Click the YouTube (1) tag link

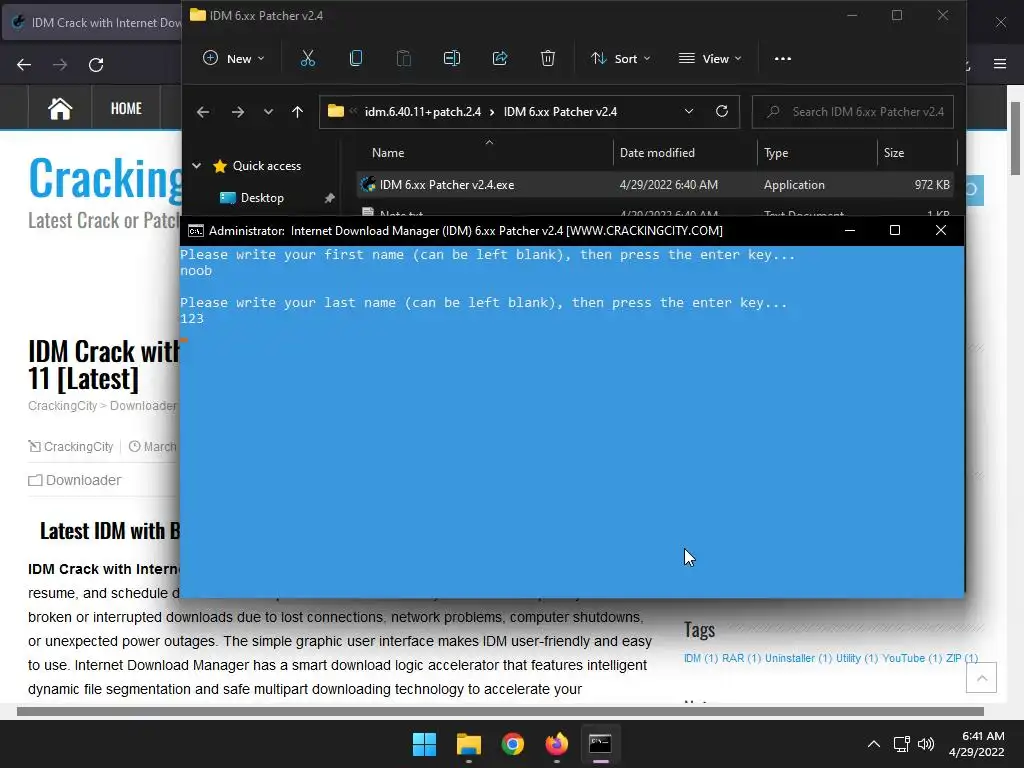[912, 658]
